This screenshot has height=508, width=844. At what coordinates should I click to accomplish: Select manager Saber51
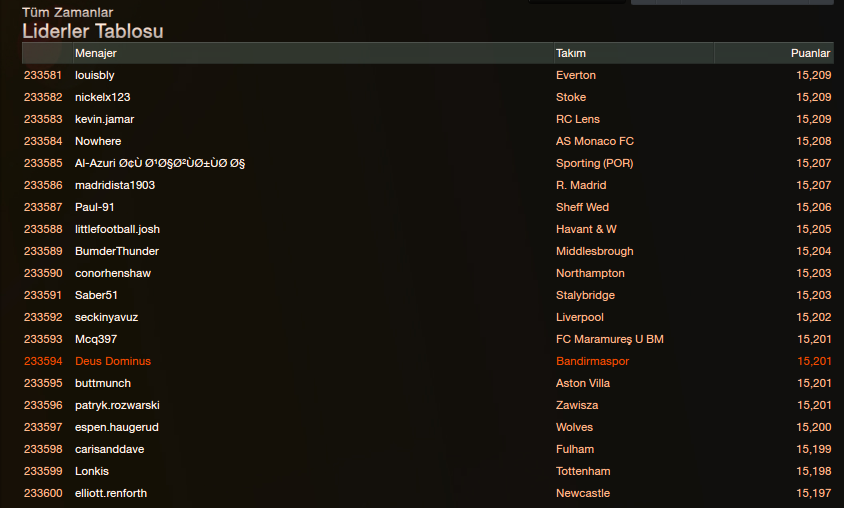[96, 295]
